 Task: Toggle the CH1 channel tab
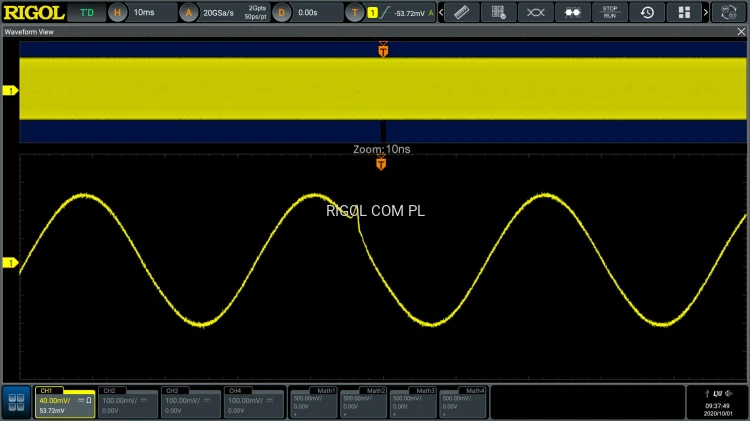[x=47, y=391]
